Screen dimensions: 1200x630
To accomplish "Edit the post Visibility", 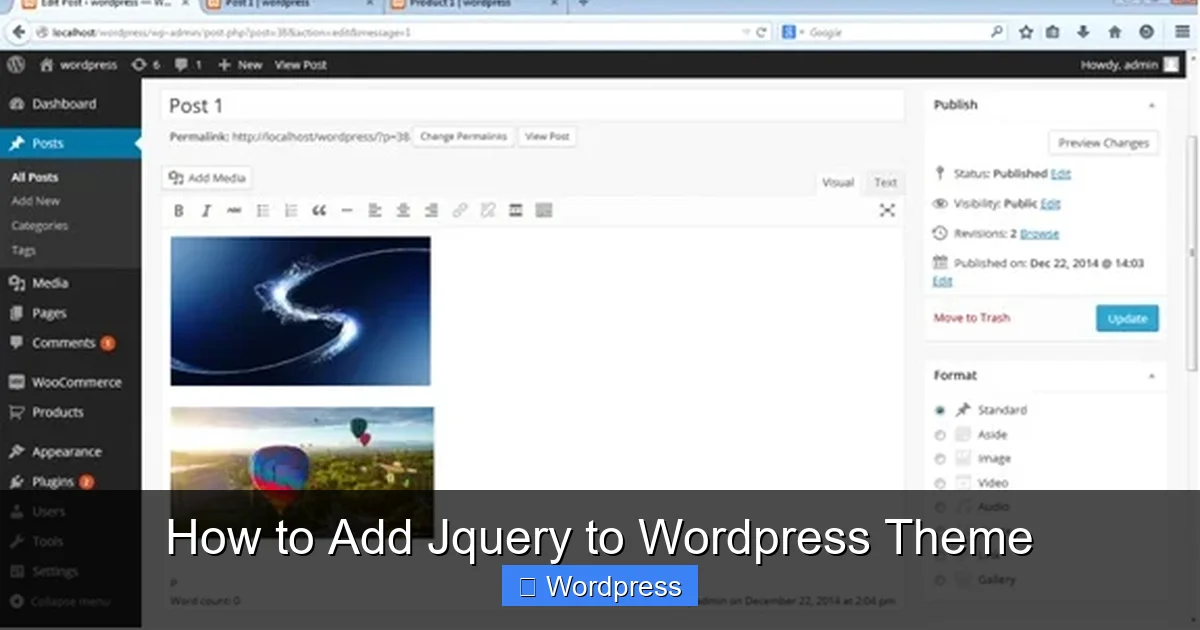I will pyautogui.click(x=1051, y=204).
